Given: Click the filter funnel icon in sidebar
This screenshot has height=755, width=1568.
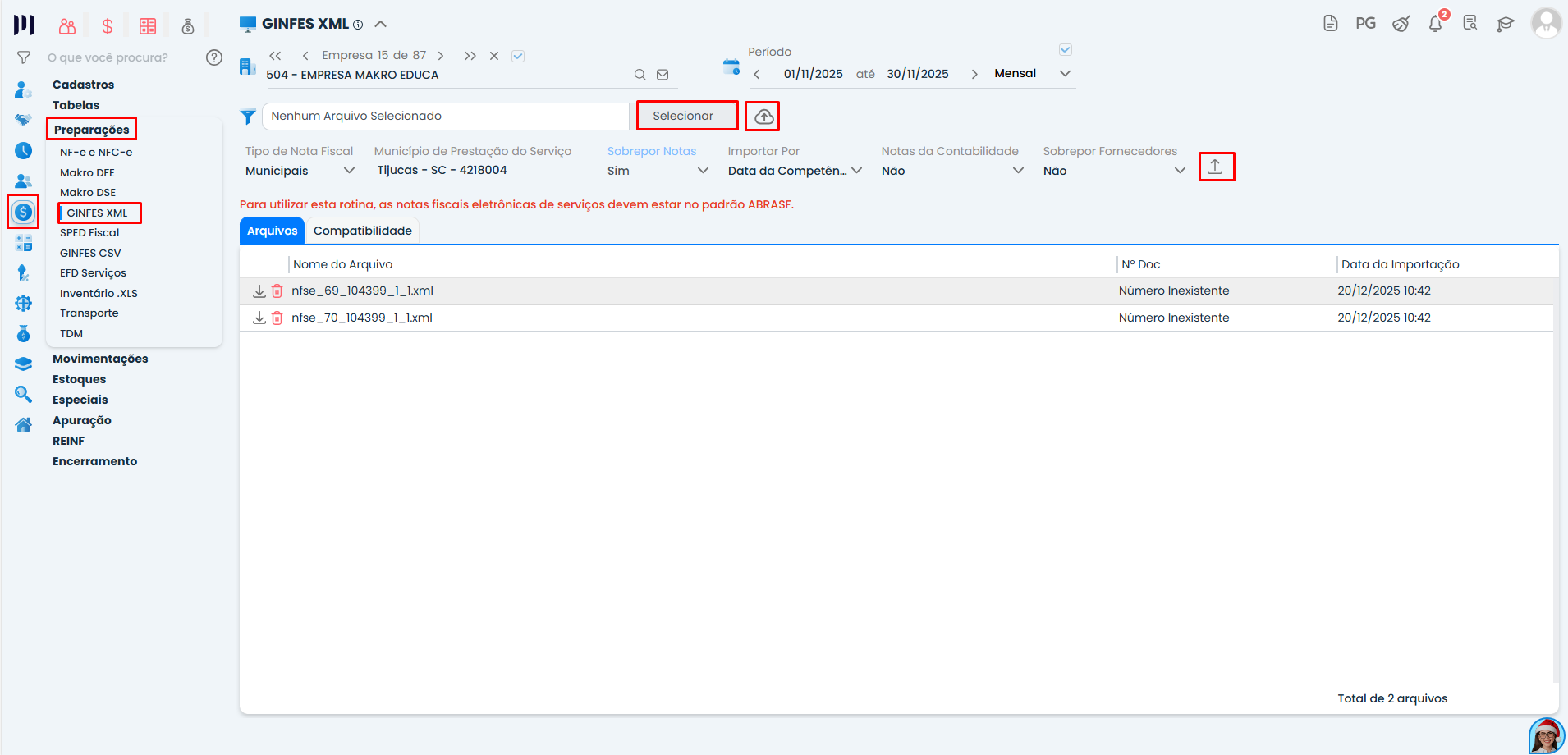Looking at the screenshot, I should 24,57.
